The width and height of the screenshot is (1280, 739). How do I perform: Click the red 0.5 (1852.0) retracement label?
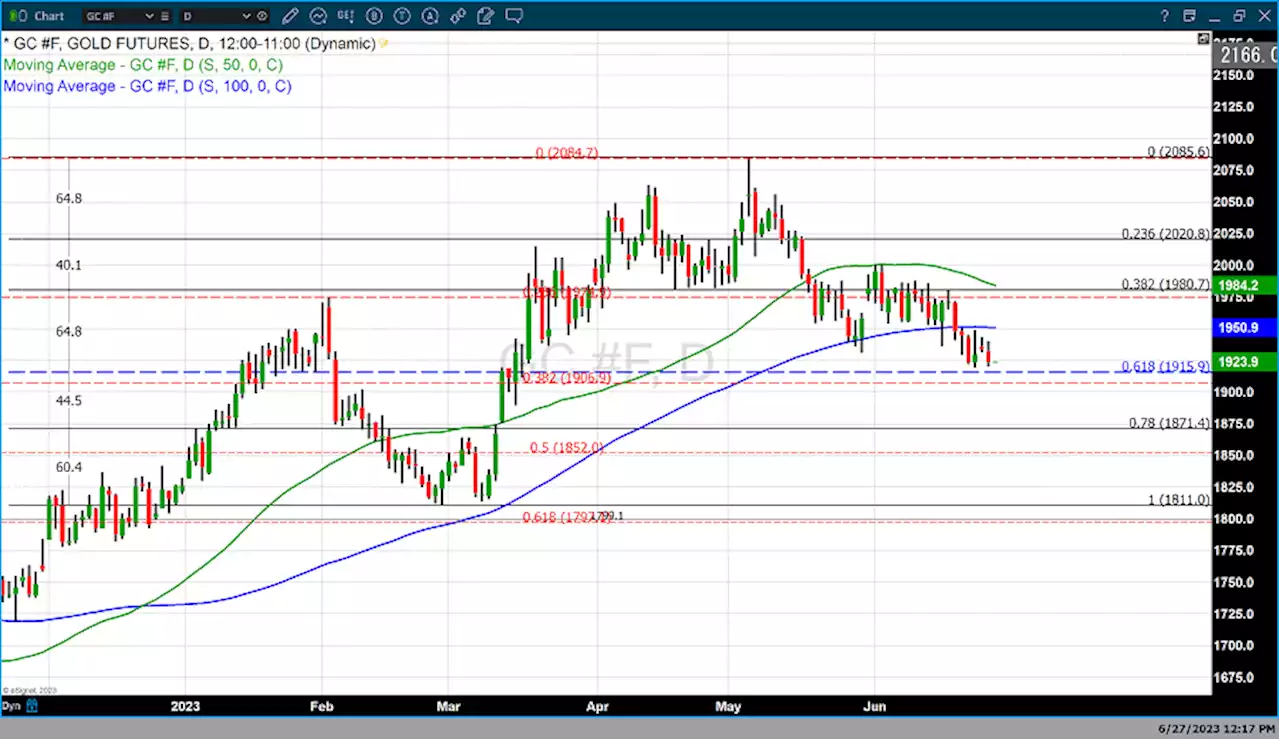[565, 447]
